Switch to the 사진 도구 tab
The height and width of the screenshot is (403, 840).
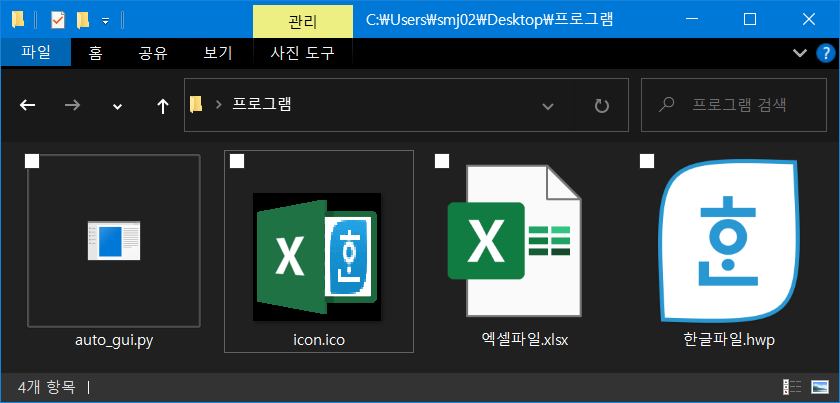click(303, 53)
